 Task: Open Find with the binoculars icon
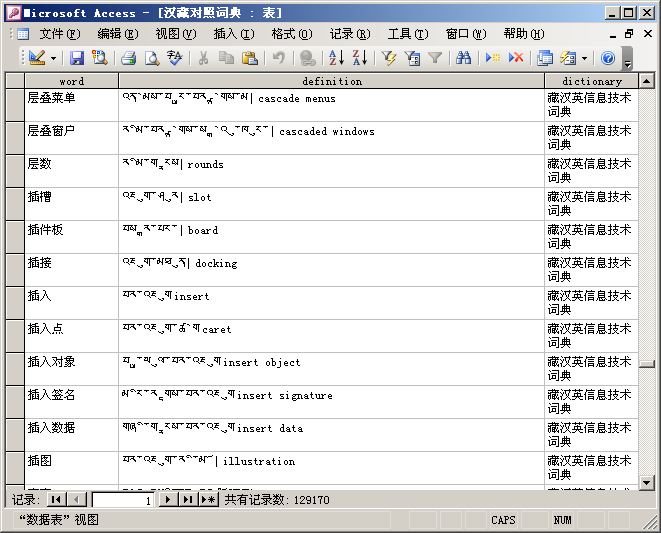point(463,58)
